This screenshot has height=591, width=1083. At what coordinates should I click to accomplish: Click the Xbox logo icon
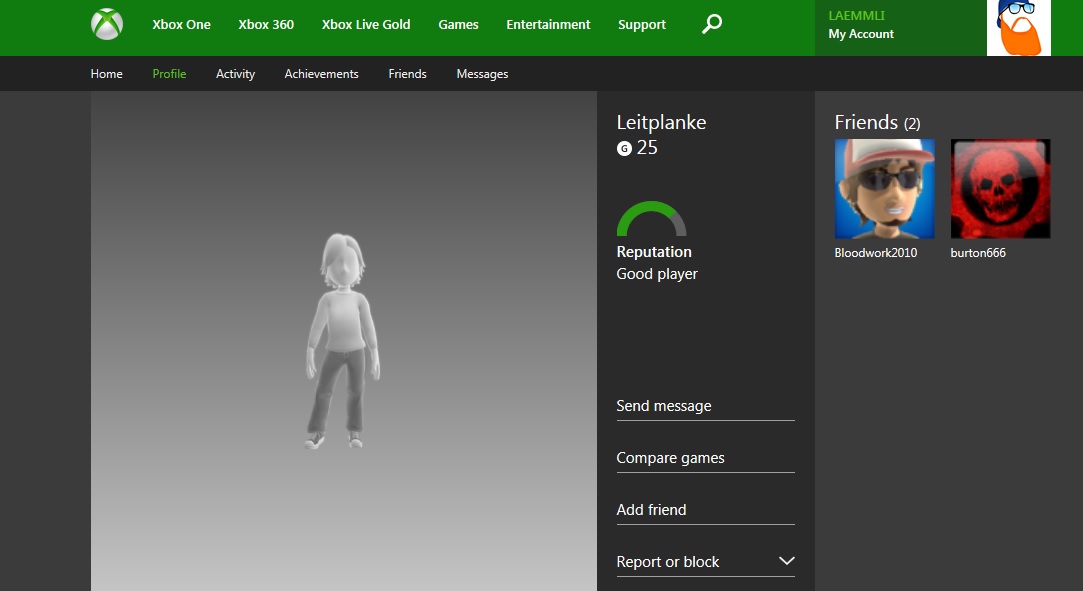click(107, 24)
